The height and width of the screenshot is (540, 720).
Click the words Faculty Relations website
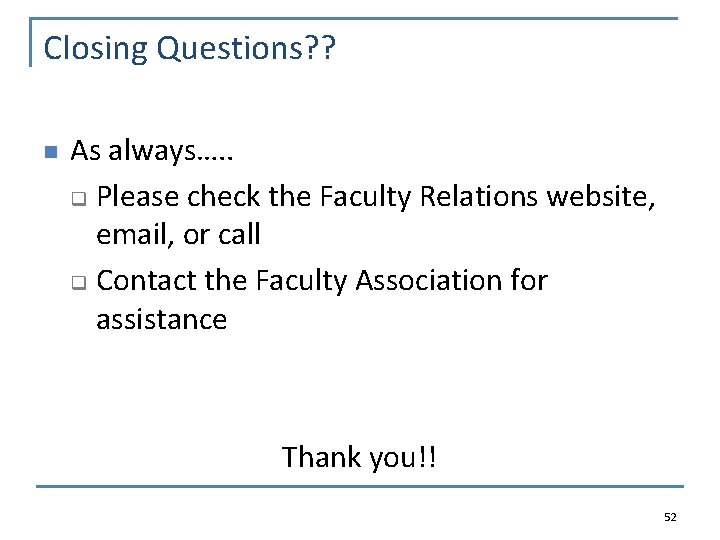pos(487,197)
